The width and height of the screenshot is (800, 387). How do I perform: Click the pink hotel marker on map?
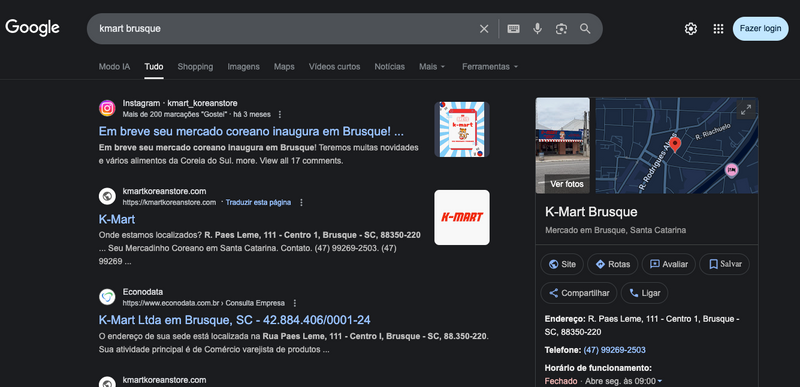[x=731, y=171]
